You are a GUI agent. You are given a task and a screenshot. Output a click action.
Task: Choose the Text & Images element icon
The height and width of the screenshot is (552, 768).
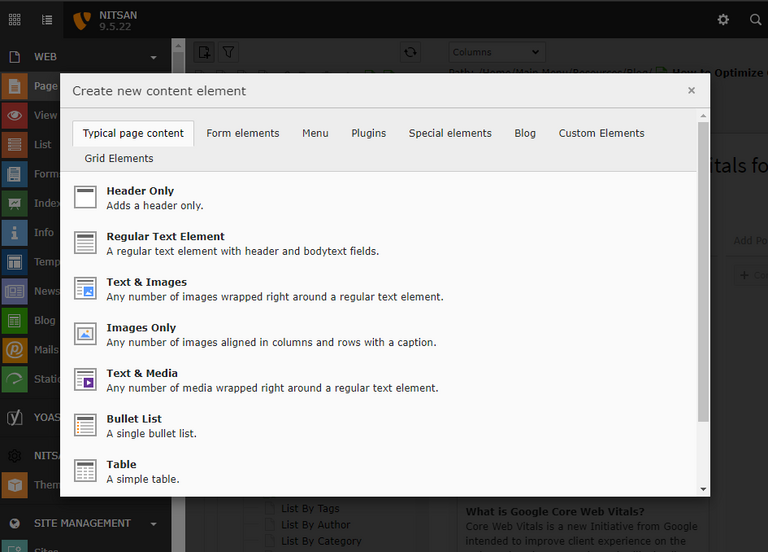85,288
